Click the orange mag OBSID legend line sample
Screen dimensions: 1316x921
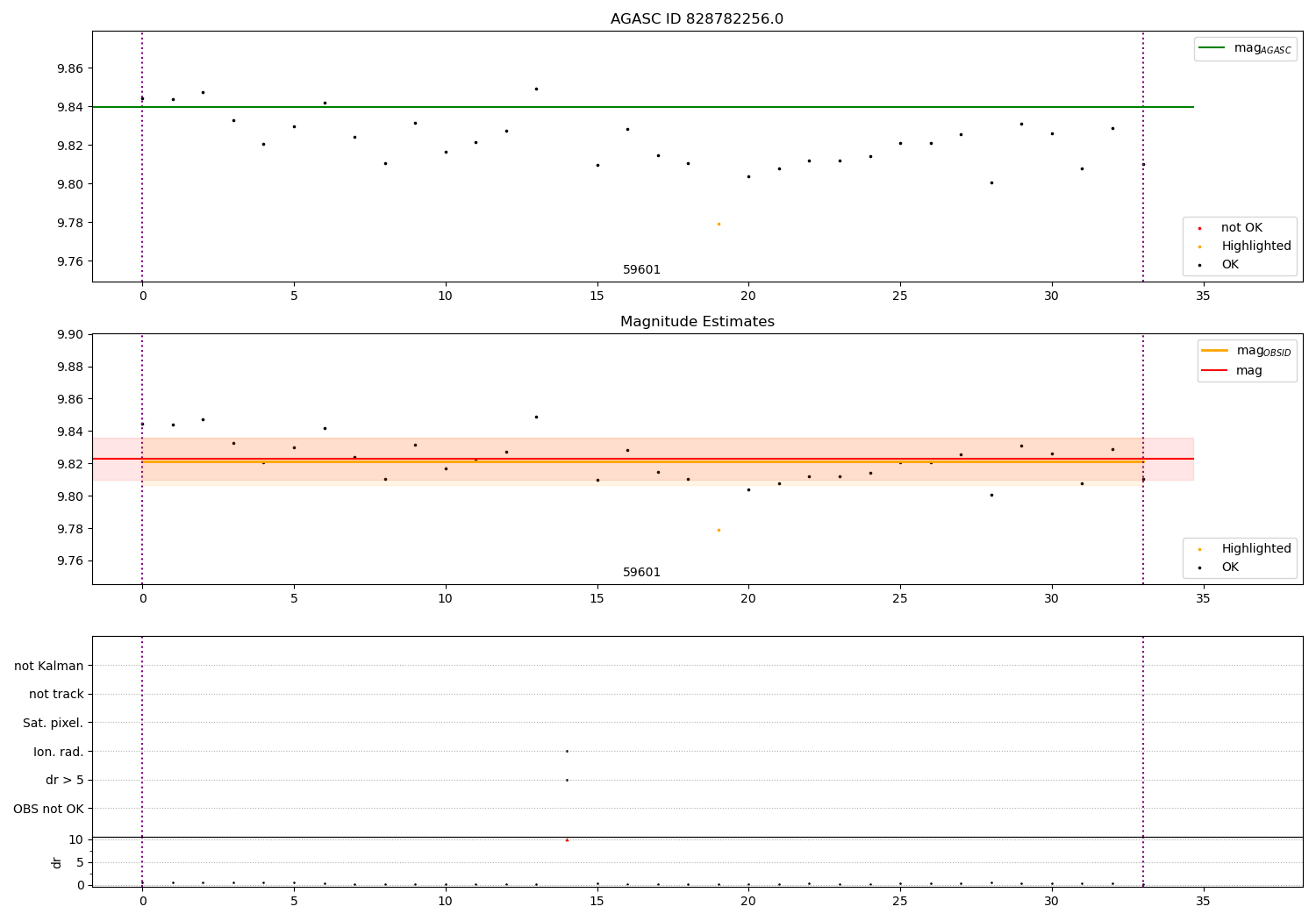click(1214, 351)
